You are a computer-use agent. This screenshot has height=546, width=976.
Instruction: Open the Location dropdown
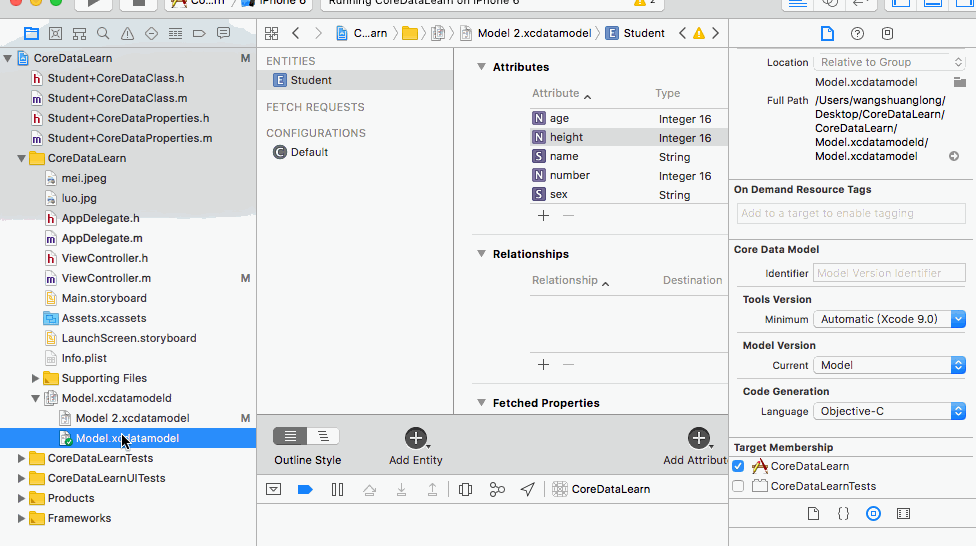pyautogui.click(x=889, y=62)
